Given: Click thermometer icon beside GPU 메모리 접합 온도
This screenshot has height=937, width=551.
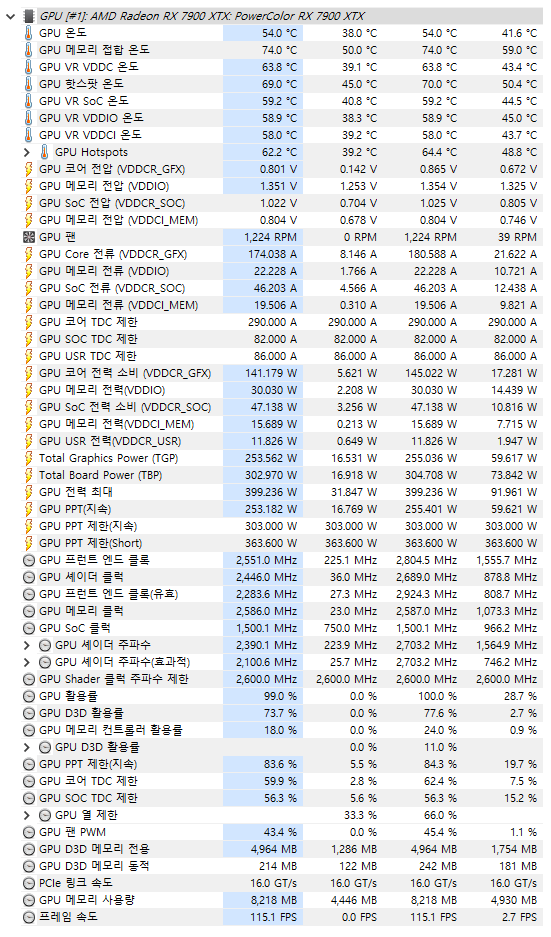Looking at the screenshot, I should (29, 50).
